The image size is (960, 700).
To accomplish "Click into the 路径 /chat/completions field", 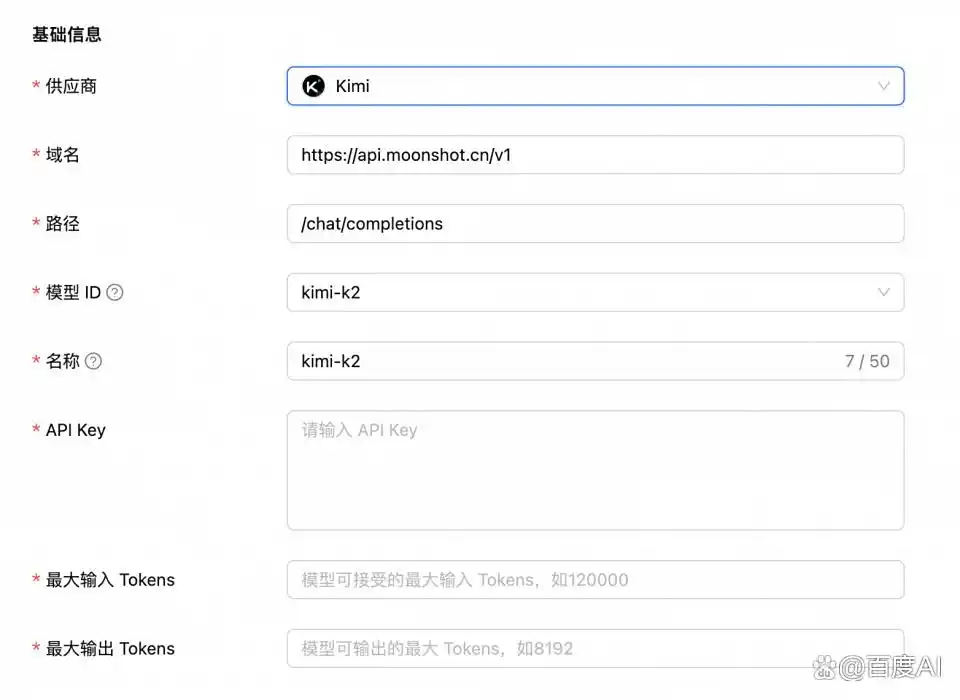I will [595, 224].
